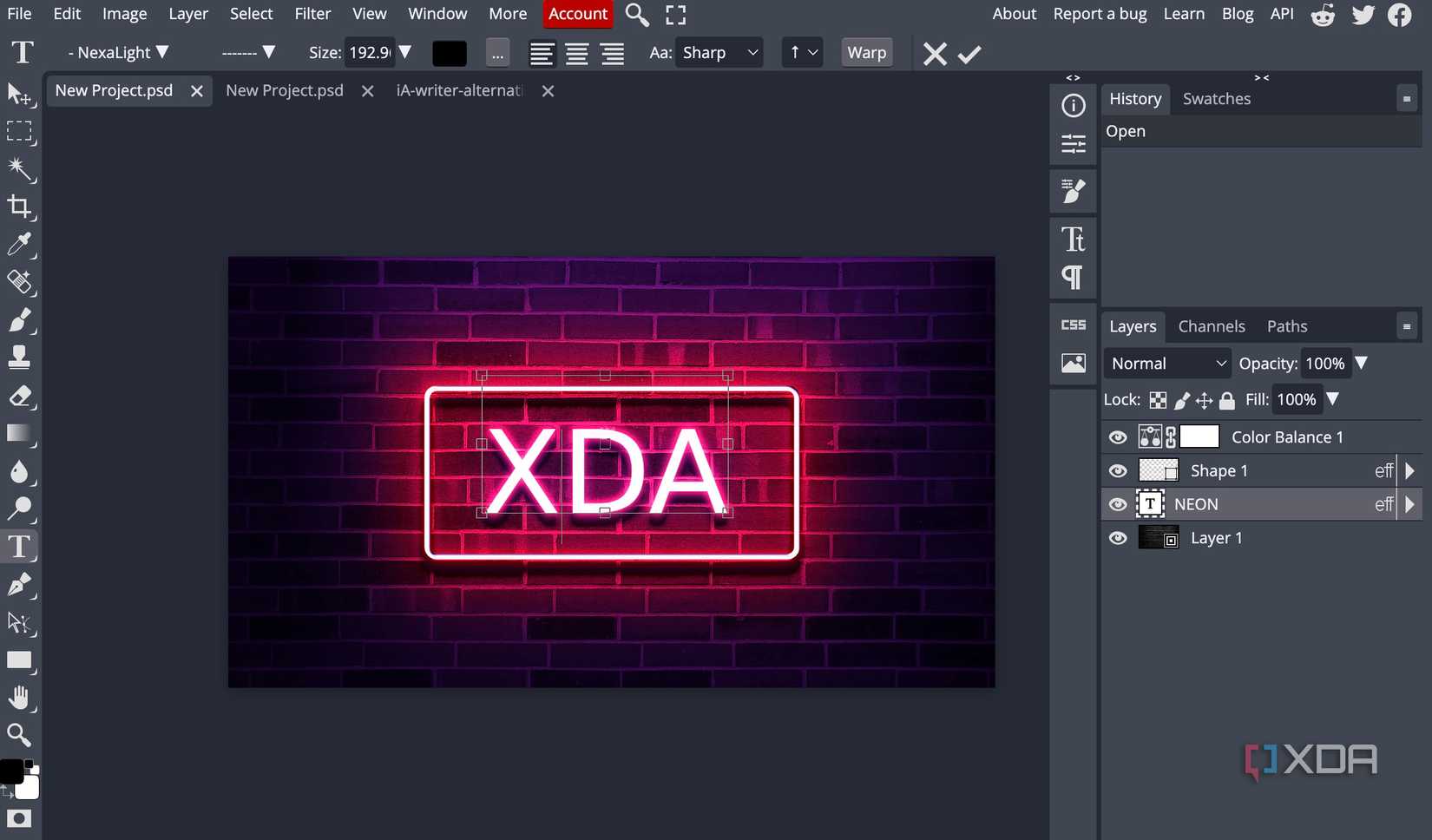Open the Paragraph panel
This screenshot has height=840, width=1432.
(1073, 276)
